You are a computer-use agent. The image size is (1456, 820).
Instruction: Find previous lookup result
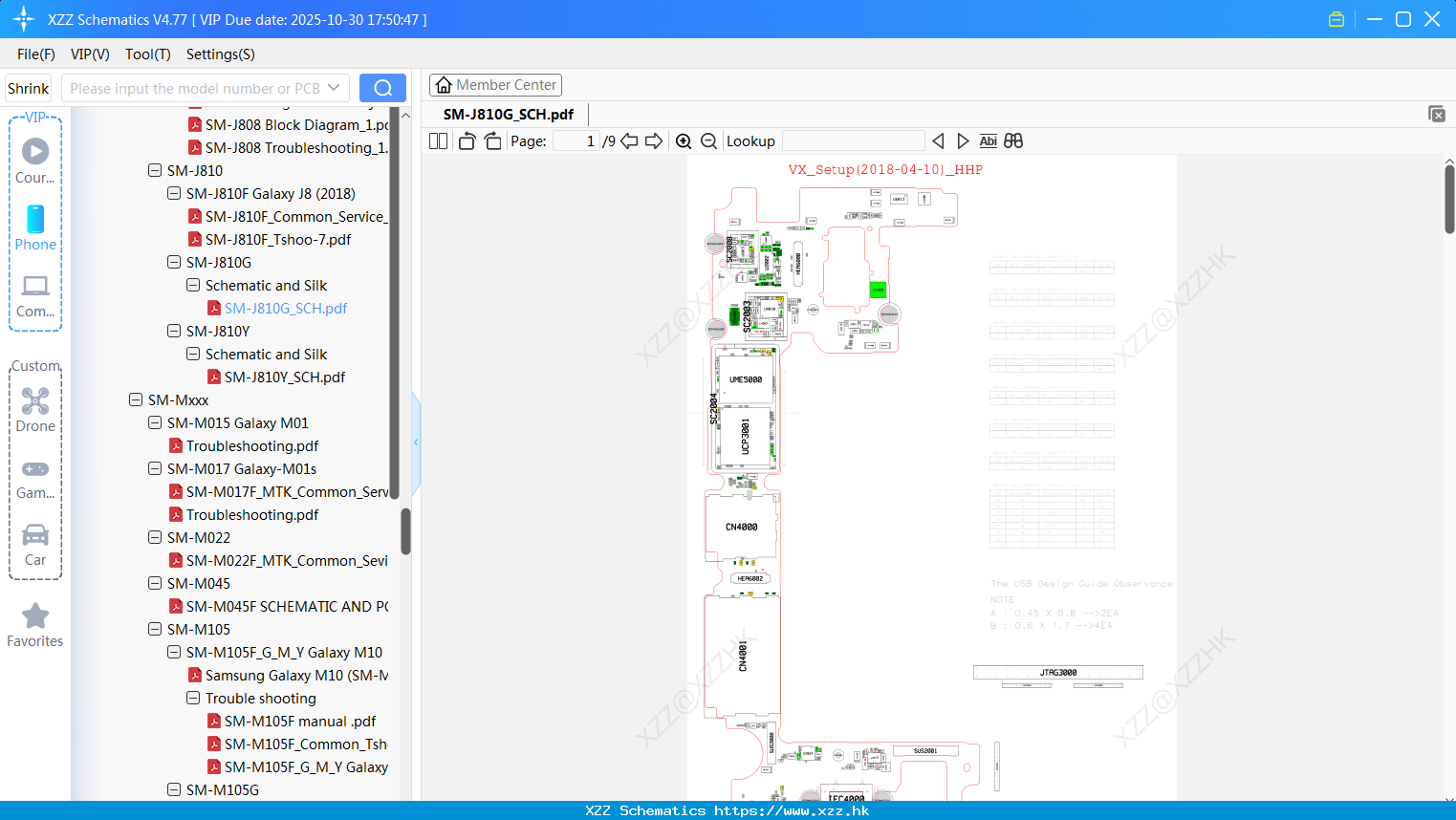938,140
